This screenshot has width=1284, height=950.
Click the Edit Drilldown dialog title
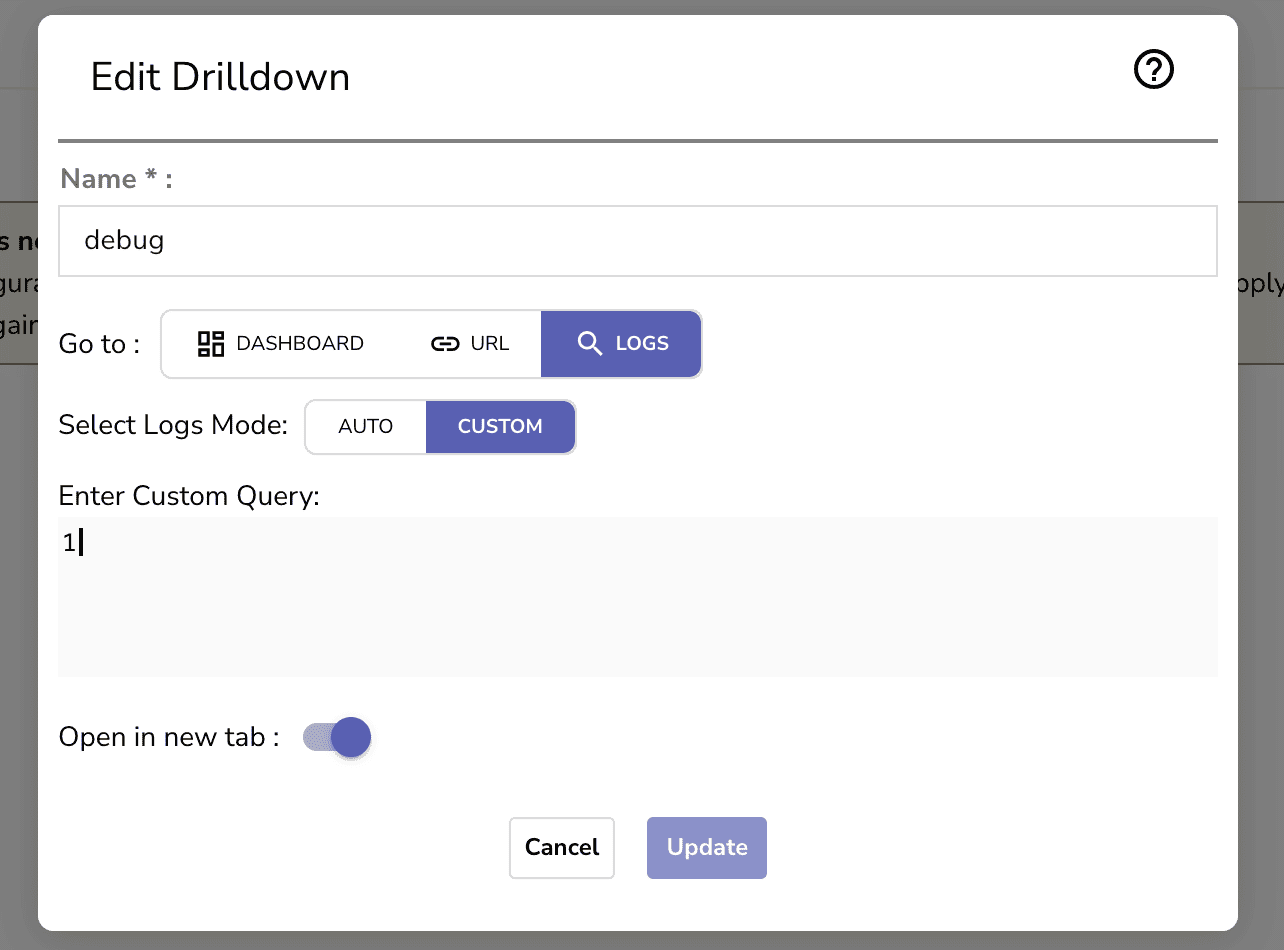[x=220, y=77]
